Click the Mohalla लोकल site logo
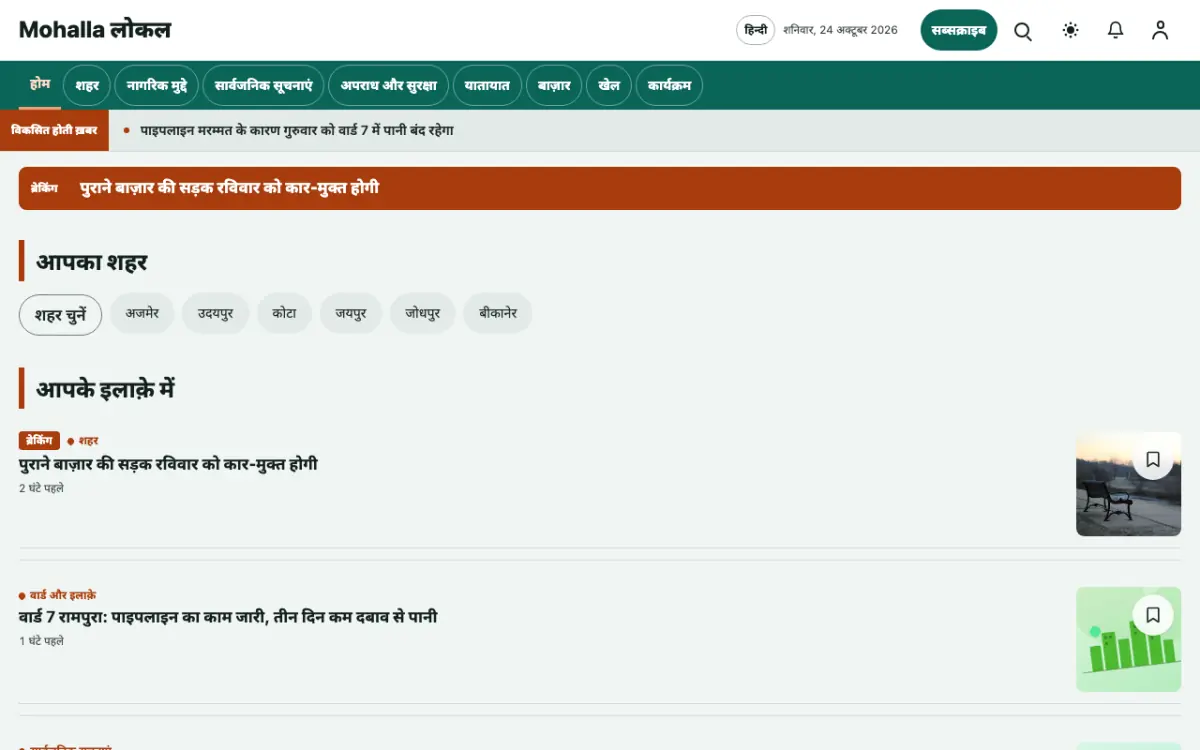 coord(95,30)
